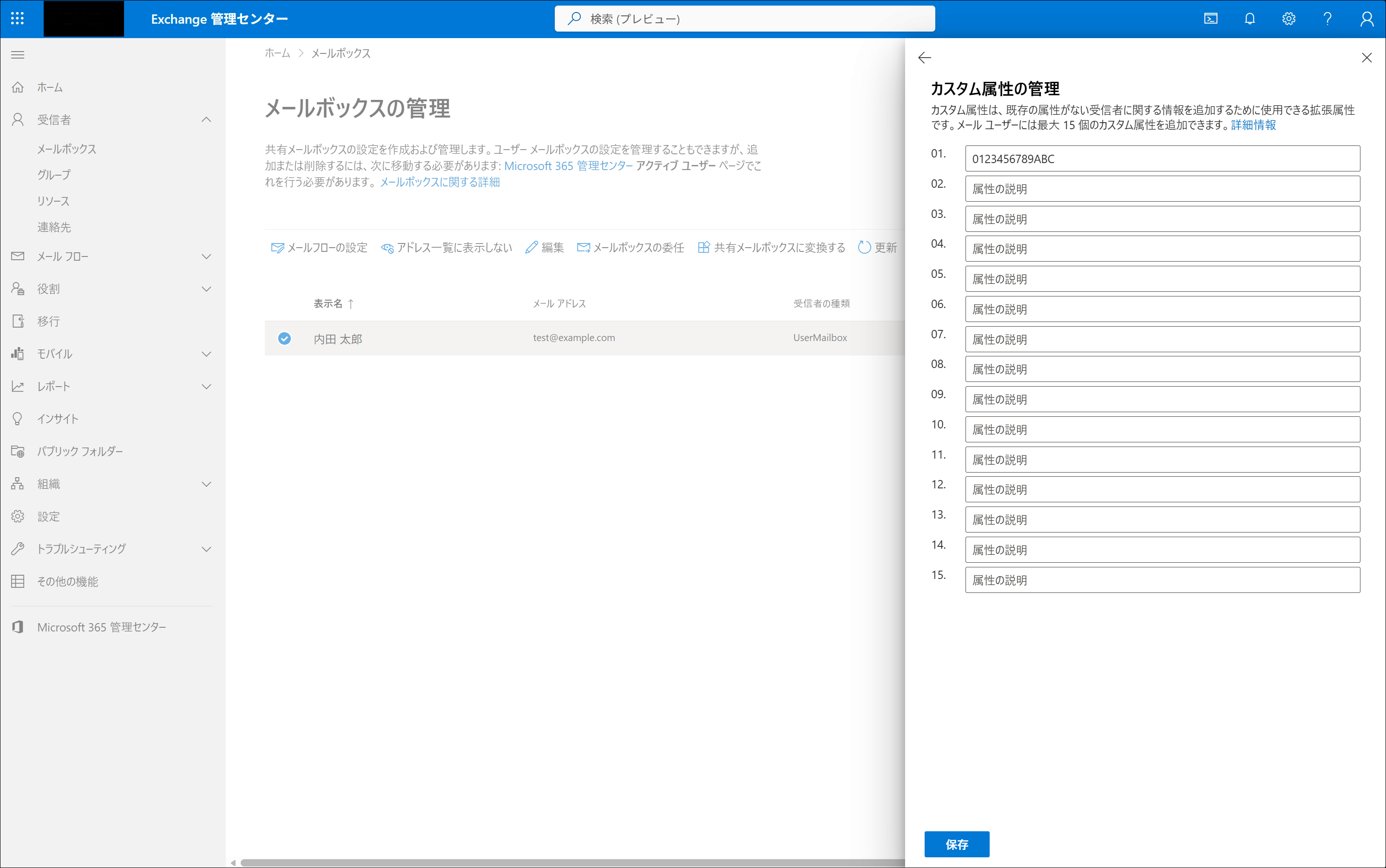Screen dimensions: 1386x868
Task: Collapse the 受信者 section
Action: (206, 119)
